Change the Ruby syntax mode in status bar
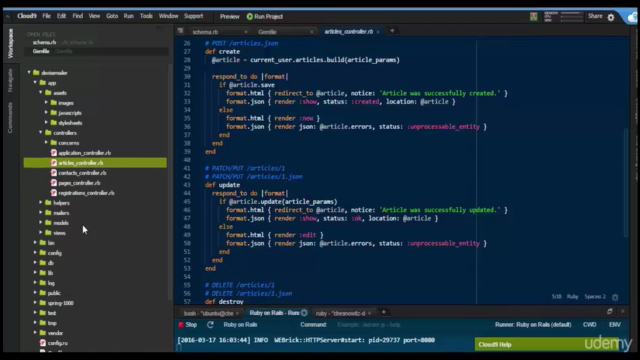Image resolution: width=640 pixels, height=360 pixels. click(572, 297)
